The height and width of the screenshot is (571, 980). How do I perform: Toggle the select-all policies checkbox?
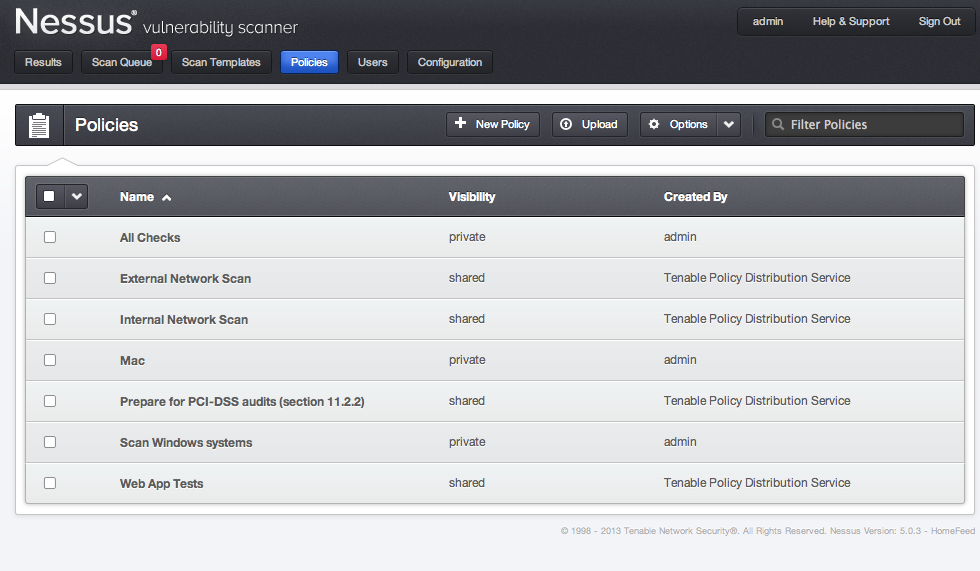[49, 196]
